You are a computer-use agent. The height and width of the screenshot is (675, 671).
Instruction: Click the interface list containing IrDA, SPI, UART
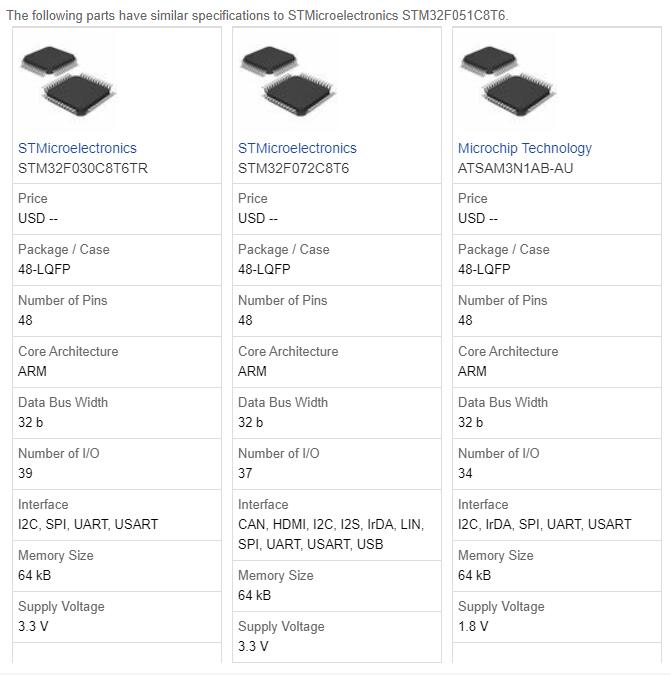tap(544, 524)
